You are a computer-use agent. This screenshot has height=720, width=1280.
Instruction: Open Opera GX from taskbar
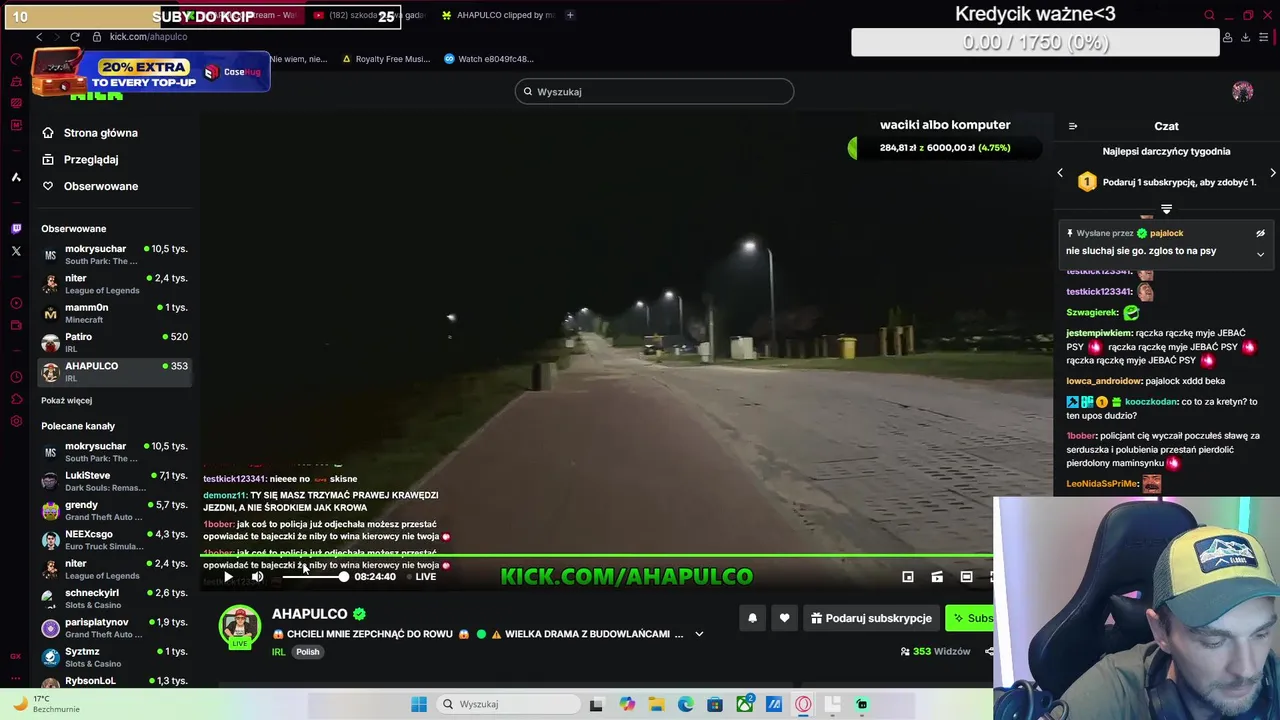click(x=803, y=704)
